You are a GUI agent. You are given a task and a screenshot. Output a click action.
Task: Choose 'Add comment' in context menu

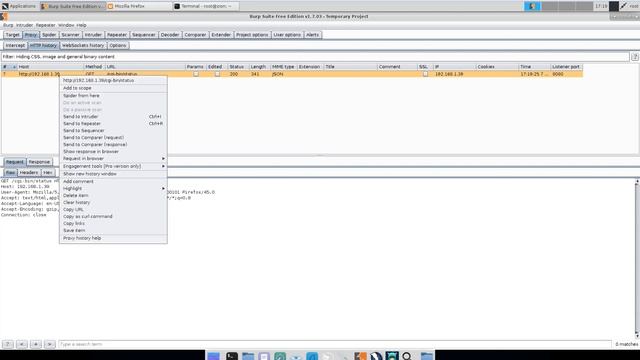(113, 181)
